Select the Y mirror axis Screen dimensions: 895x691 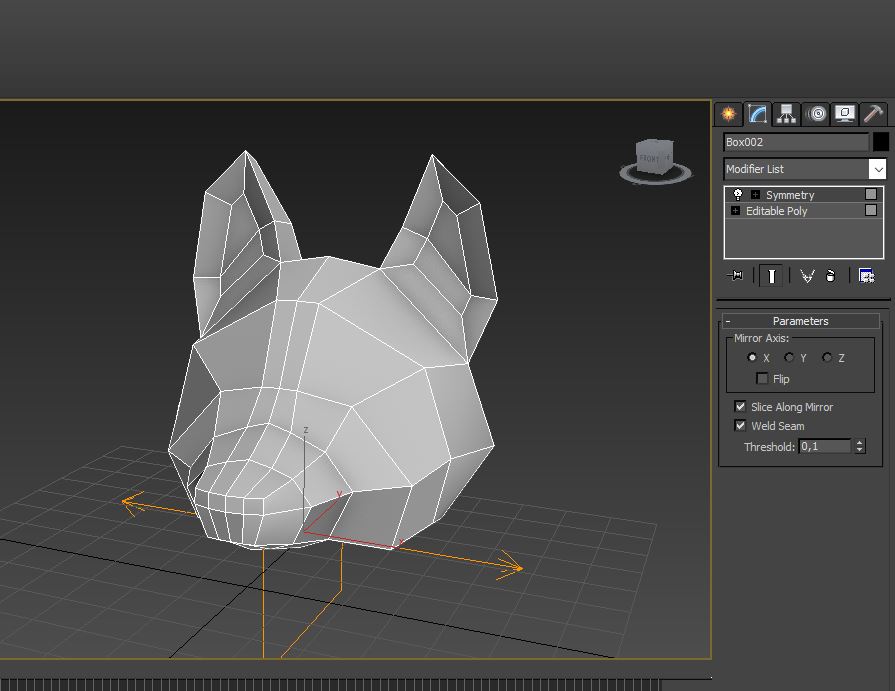[789, 358]
